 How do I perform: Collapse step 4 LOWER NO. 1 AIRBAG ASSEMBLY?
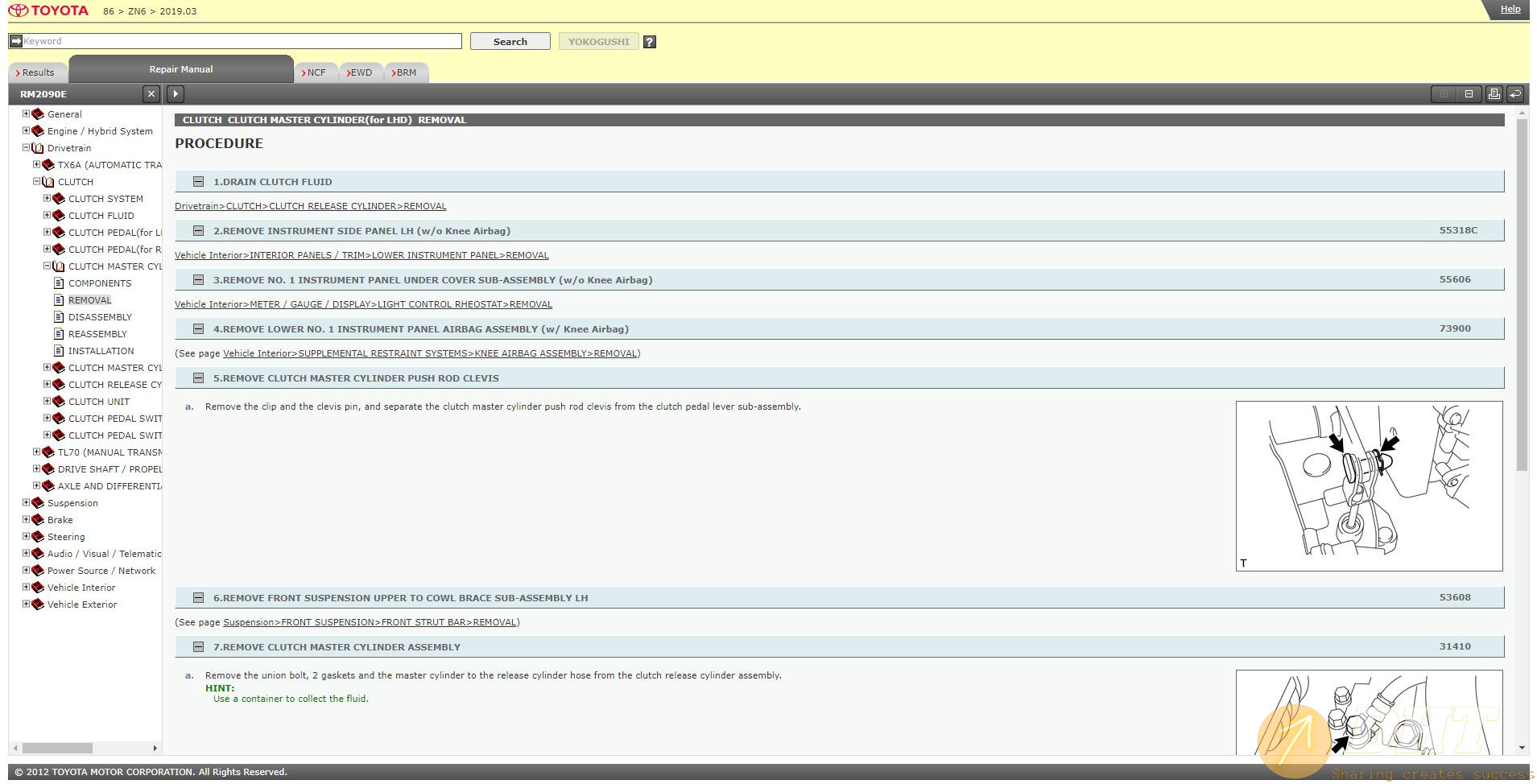pyautogui.click(x=198, y=329)
